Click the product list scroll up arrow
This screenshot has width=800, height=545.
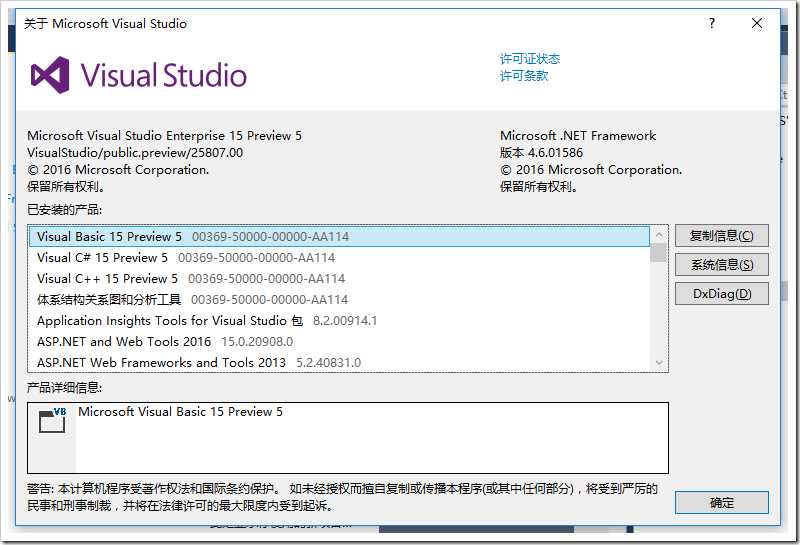coord(659,235)
